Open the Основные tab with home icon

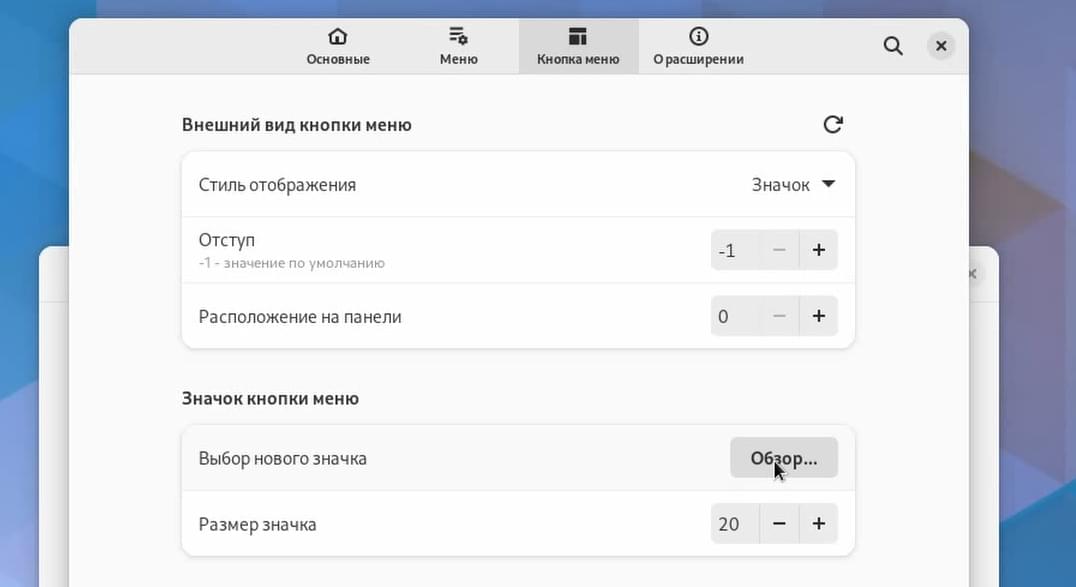click(338, 47)
